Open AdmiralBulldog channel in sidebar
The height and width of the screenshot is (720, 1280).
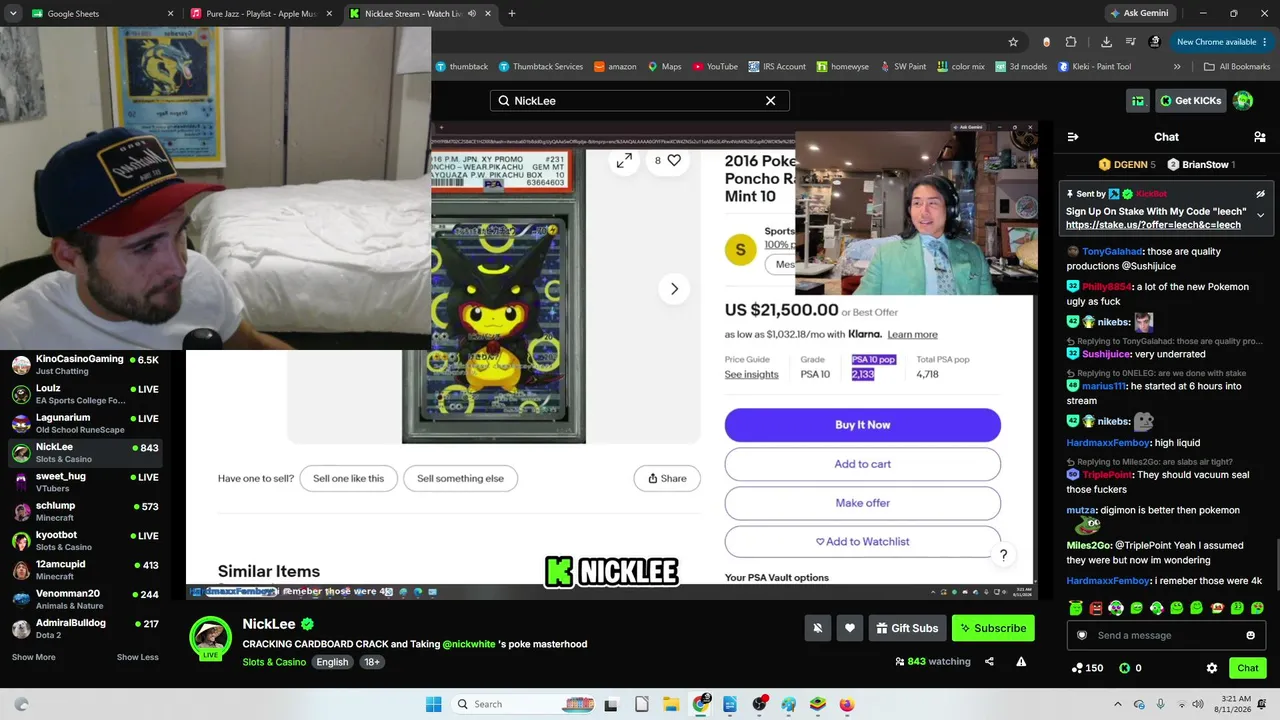85,629
